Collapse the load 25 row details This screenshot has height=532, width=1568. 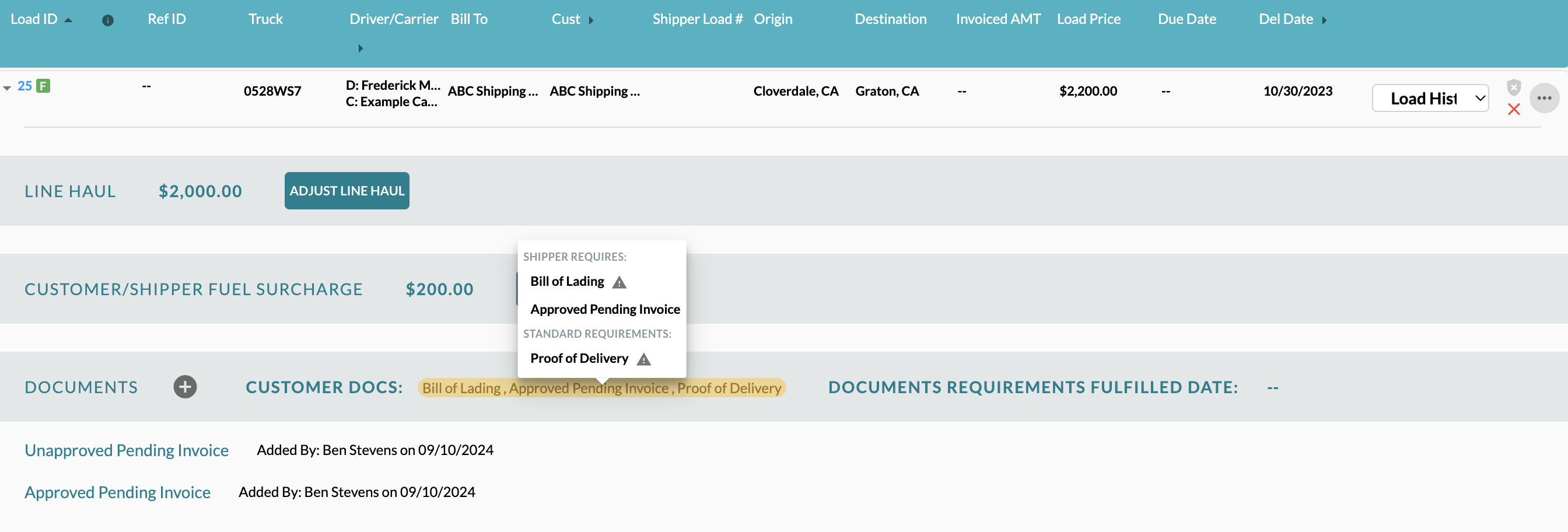click(x=8, y=88)
